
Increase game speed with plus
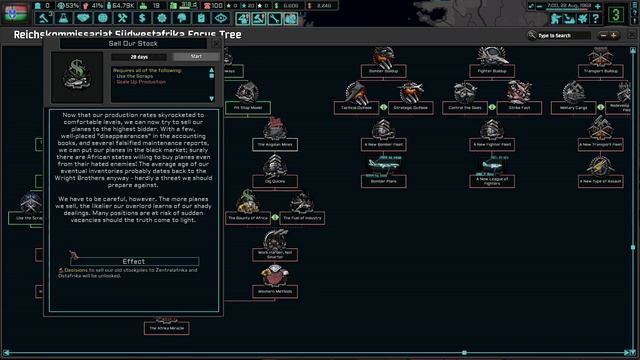click(x=598, y=6)
